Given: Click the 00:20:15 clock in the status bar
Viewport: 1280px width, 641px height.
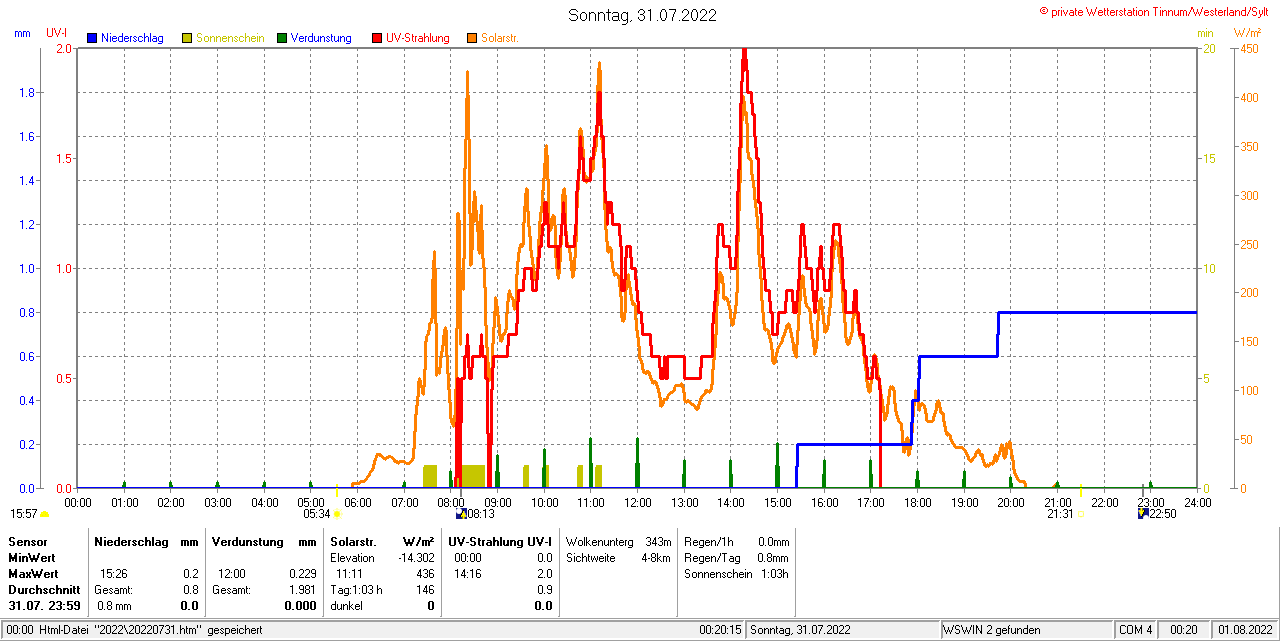Looking at the screenshot, I should (720, 630).
